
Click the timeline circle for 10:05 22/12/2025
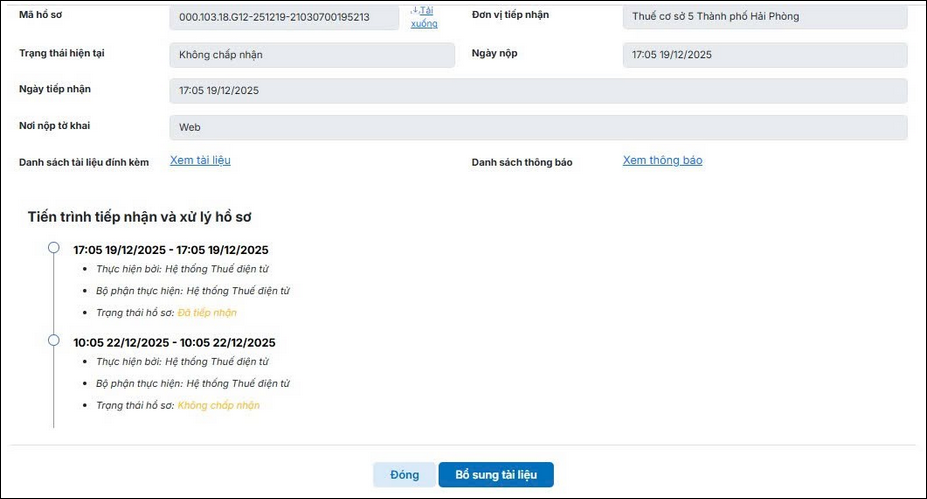coord(54,341)
